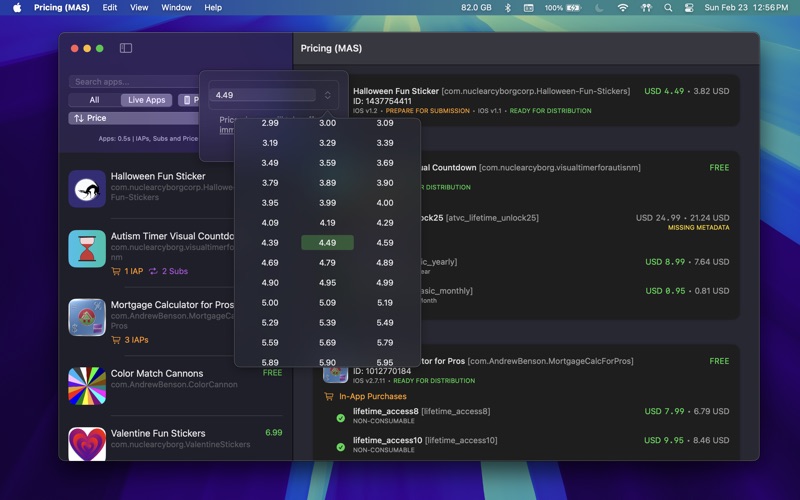Click the green checkmark for lifetime_access8
Screen dimensions: 800x500
[x=340, y=418]
